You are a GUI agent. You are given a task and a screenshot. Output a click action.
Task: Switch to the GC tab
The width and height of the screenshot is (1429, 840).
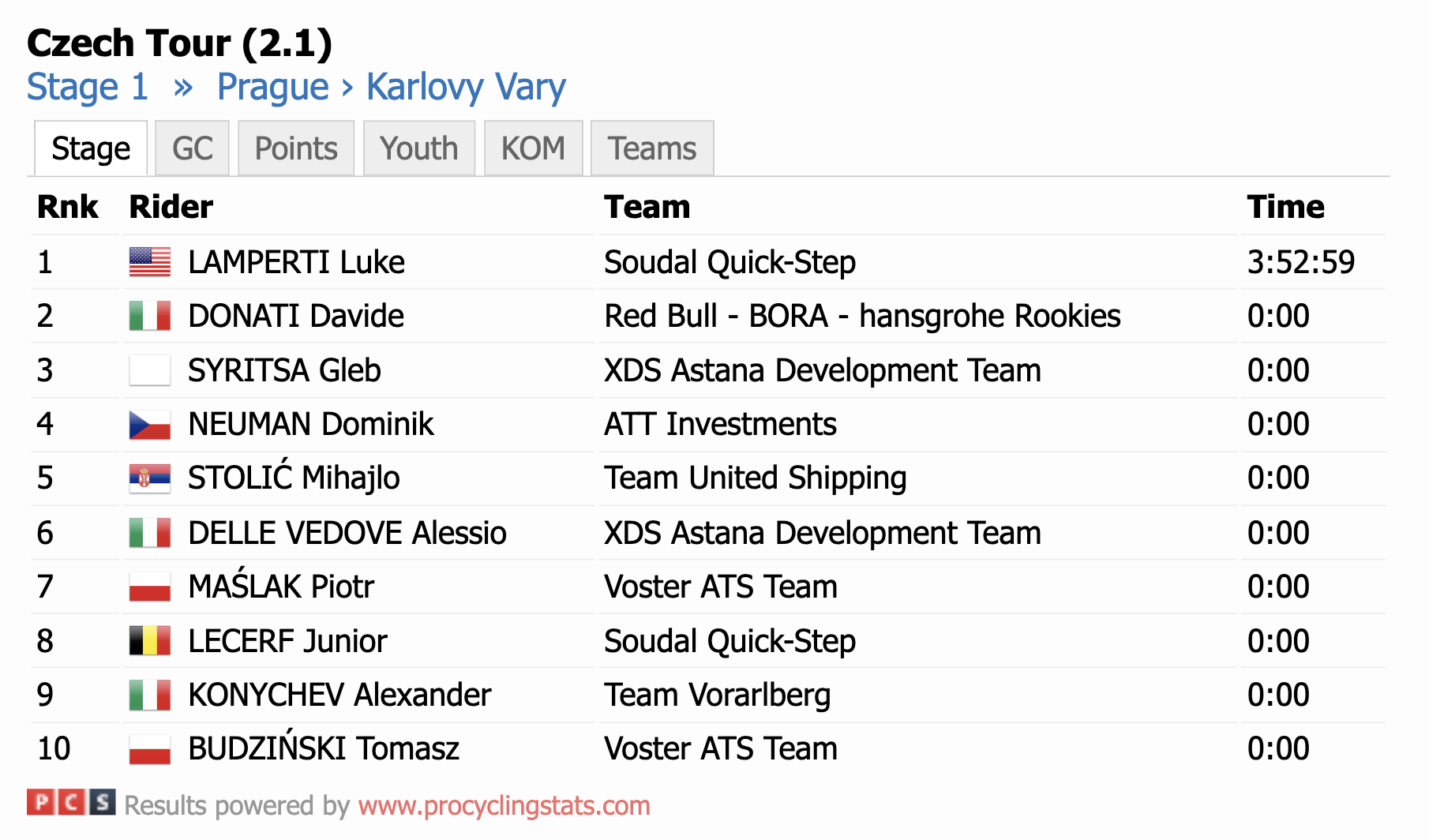pos(193,148)
